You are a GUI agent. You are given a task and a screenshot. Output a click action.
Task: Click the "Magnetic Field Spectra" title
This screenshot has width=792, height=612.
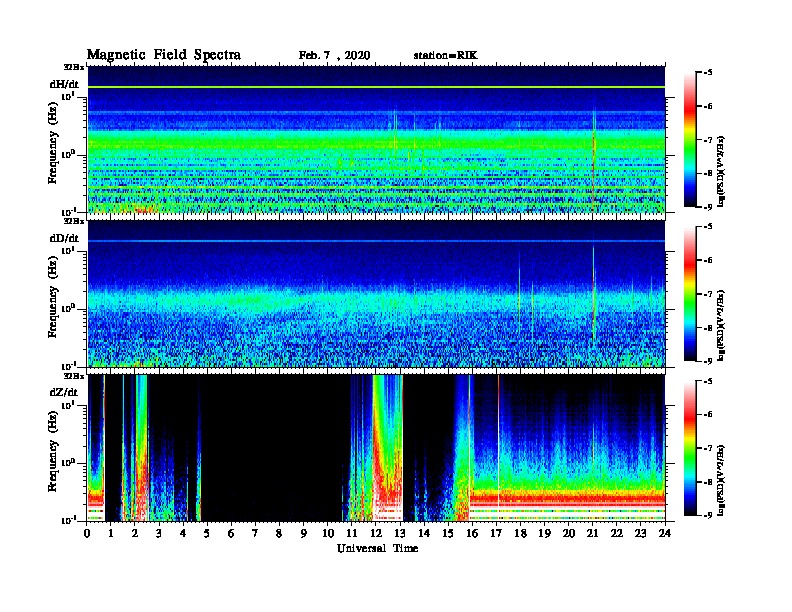pos(164,55)
